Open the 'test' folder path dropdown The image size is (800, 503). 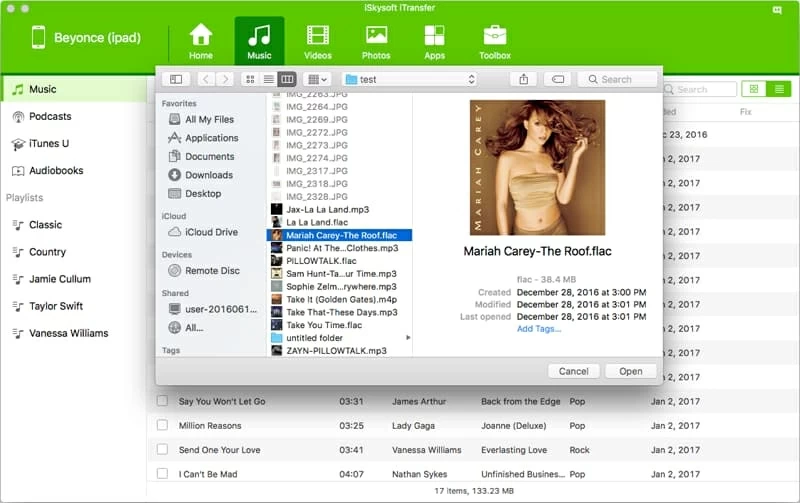pyautogui.click(x=409, y=79)
